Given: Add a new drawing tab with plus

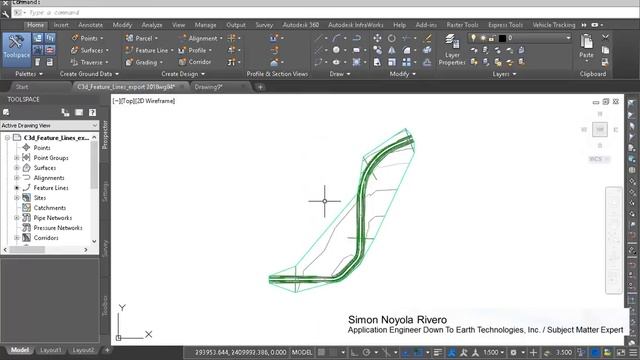Looking at the screenshot, I should (x=260, y=87).
